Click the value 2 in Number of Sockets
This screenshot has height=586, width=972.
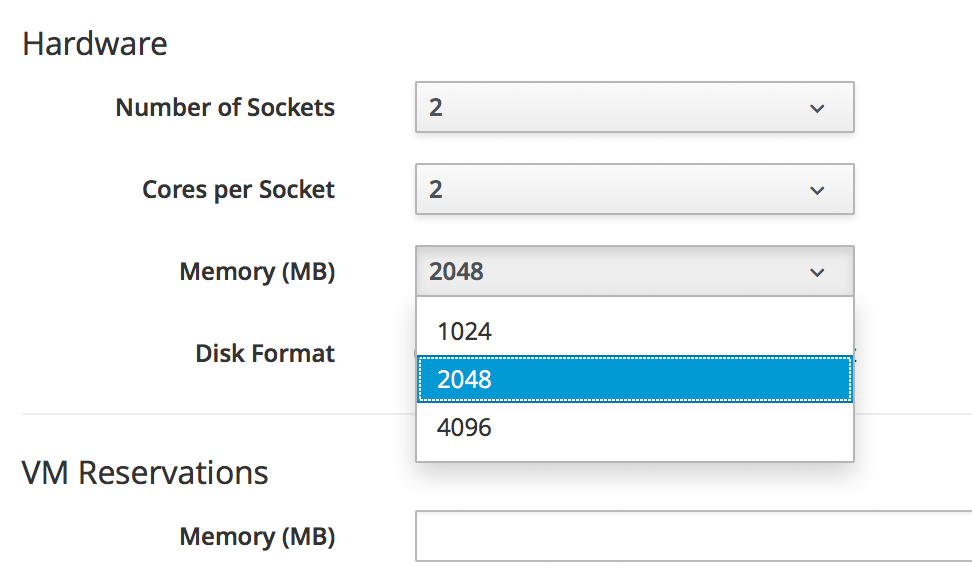(436, 108)
